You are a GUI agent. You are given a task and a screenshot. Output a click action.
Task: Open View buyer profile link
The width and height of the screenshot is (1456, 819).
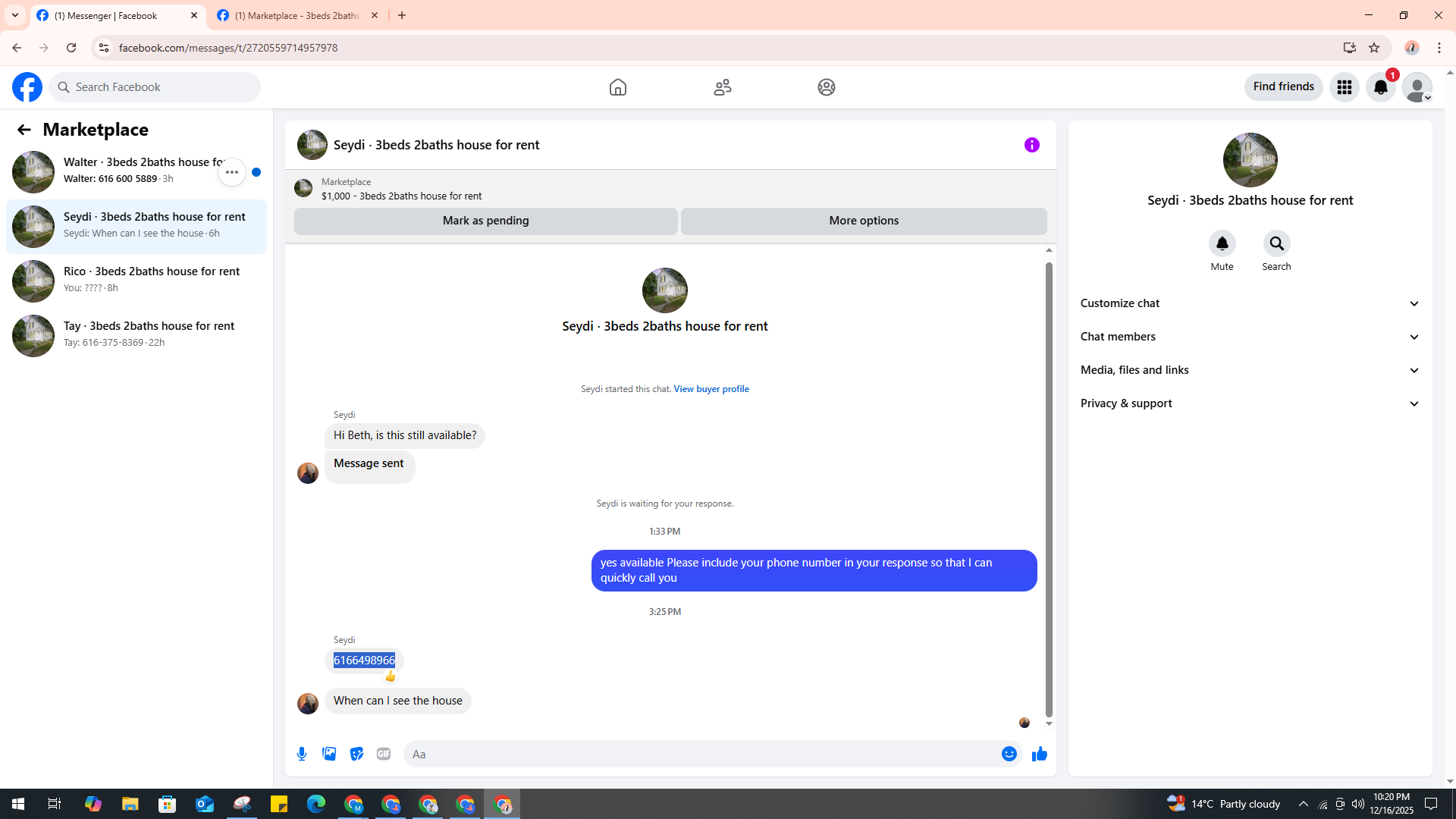711,389
